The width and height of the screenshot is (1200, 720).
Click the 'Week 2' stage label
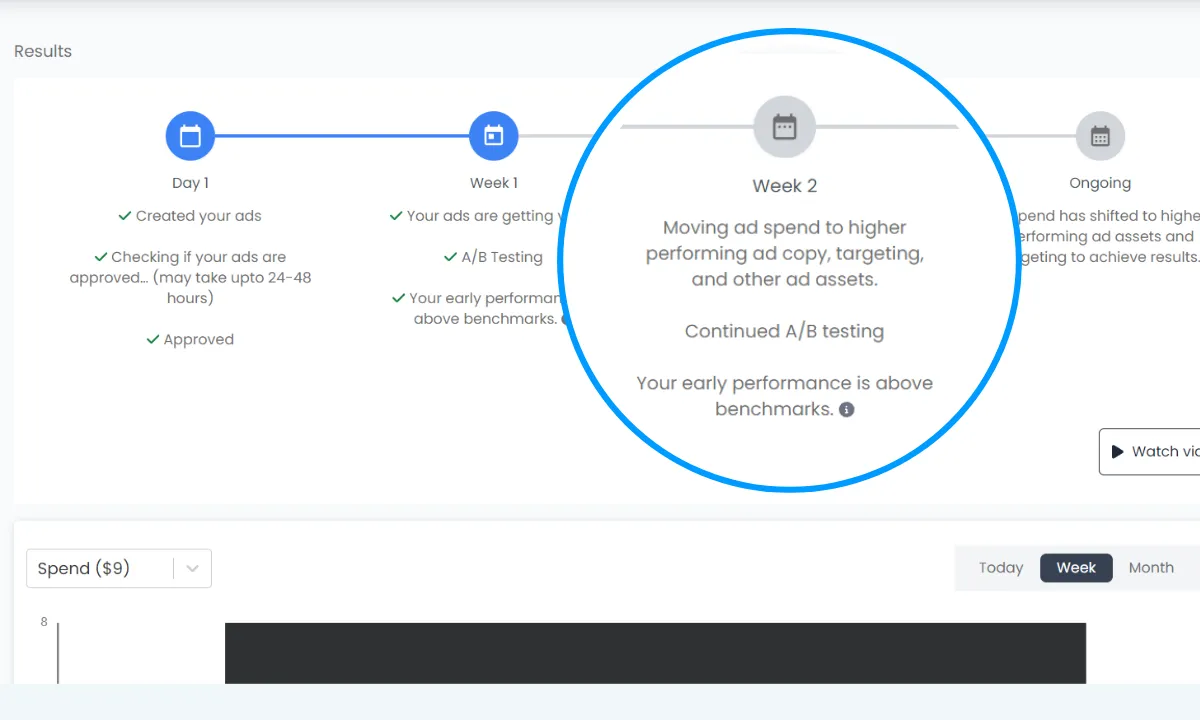(x=785, y=186)
